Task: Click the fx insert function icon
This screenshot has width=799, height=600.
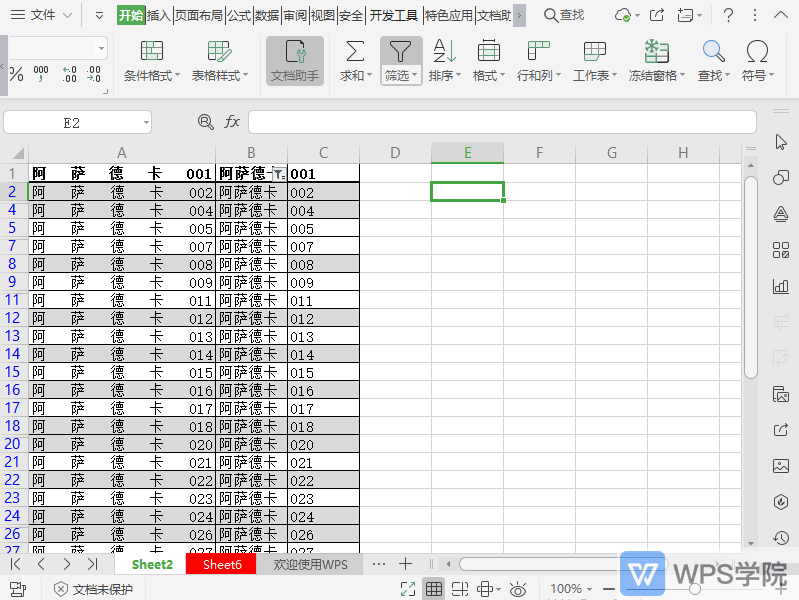Action: [x=232, y=122]
